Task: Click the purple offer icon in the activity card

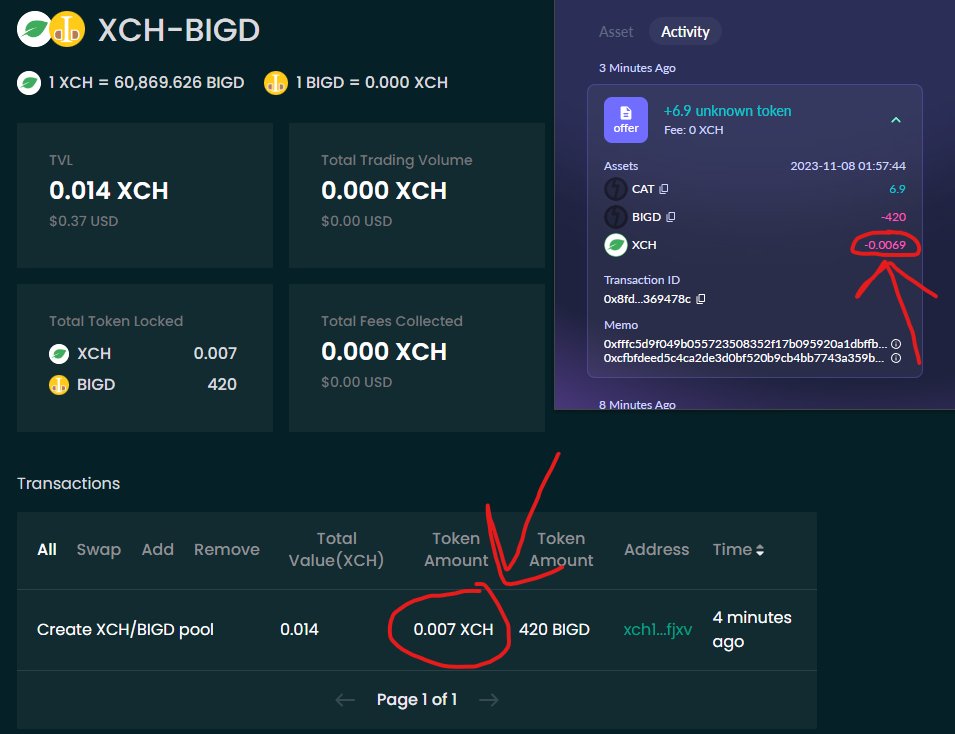Action: pos(626,120)
